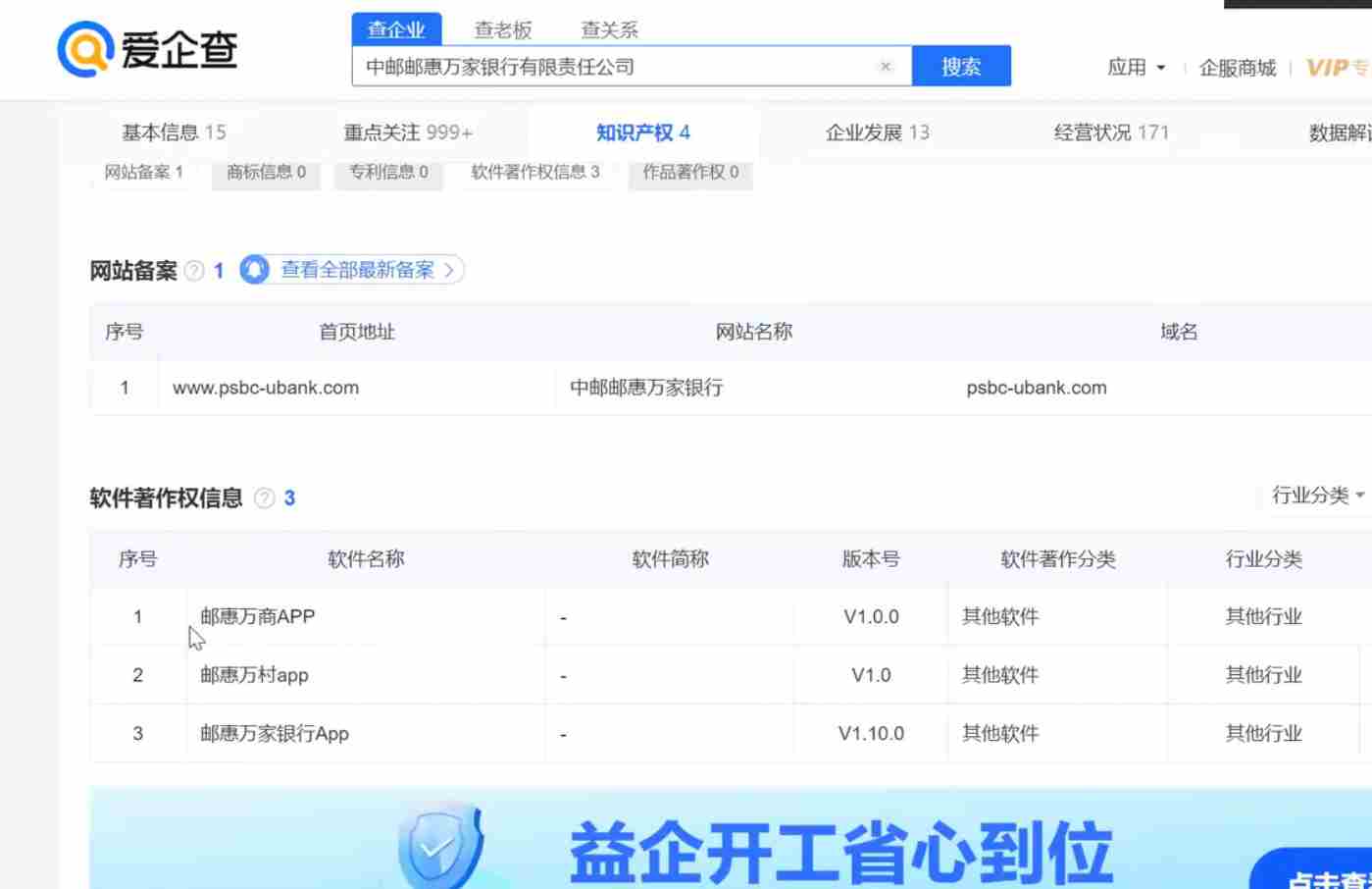
Task: Visit the 企服商城 link
Action: pos(1238,68)
